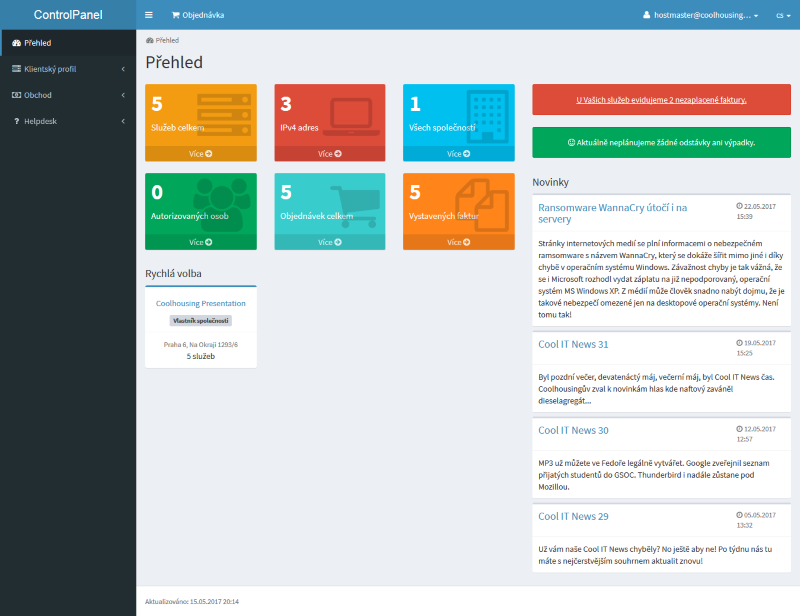Click the Přehled dashboard icon in sidebar
800x616 pixels.
pyautogui.click(x=16, y=43)
